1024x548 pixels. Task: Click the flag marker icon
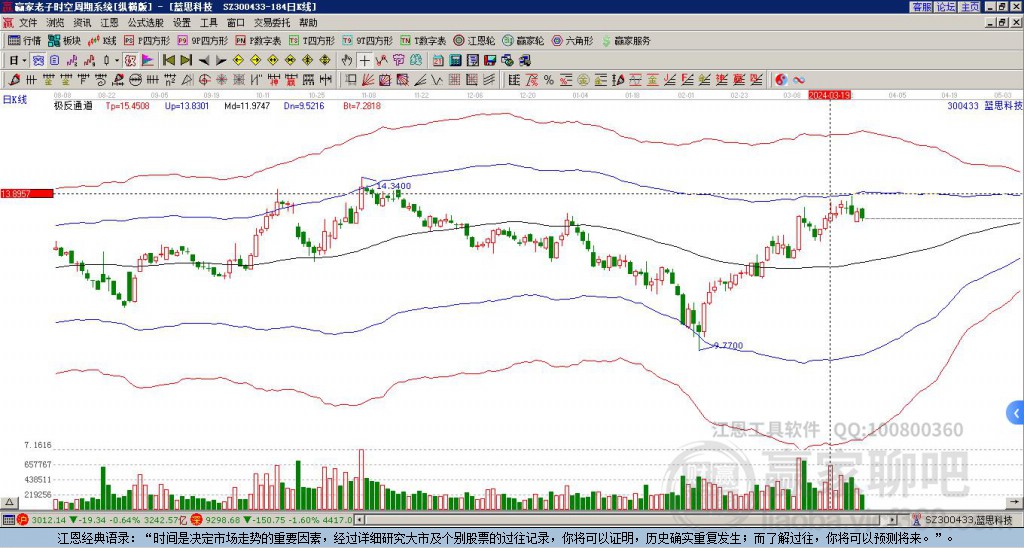[148, 61]
